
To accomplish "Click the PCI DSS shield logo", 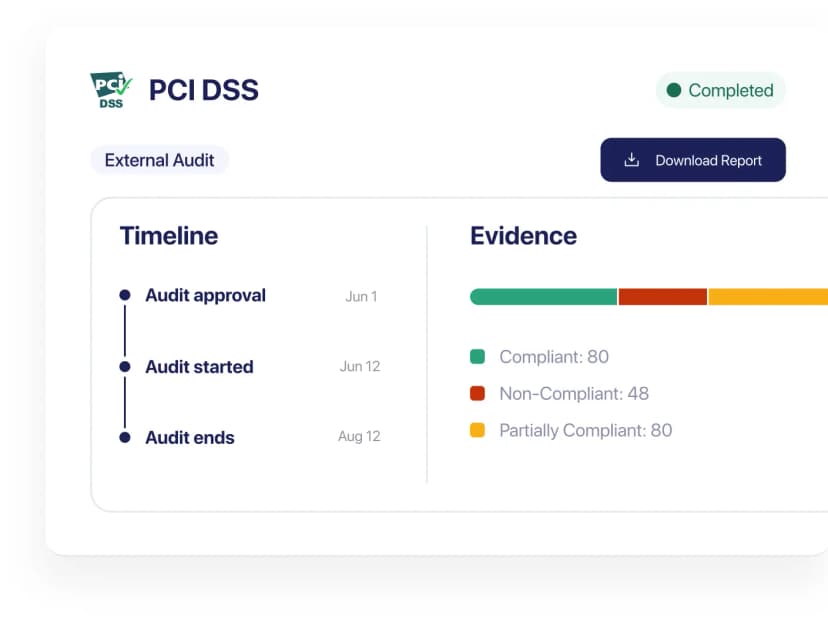I will (x=110, y=90).
